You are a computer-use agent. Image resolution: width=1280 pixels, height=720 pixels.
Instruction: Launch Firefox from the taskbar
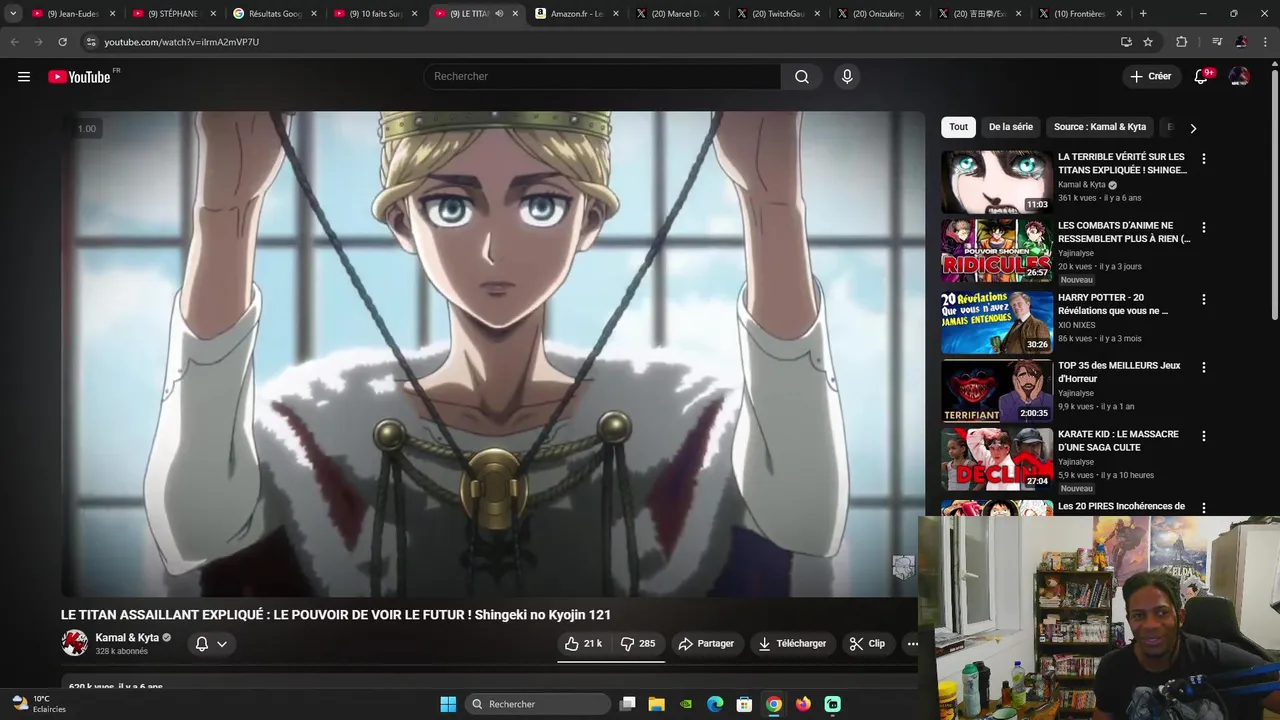tap(803, 704)
